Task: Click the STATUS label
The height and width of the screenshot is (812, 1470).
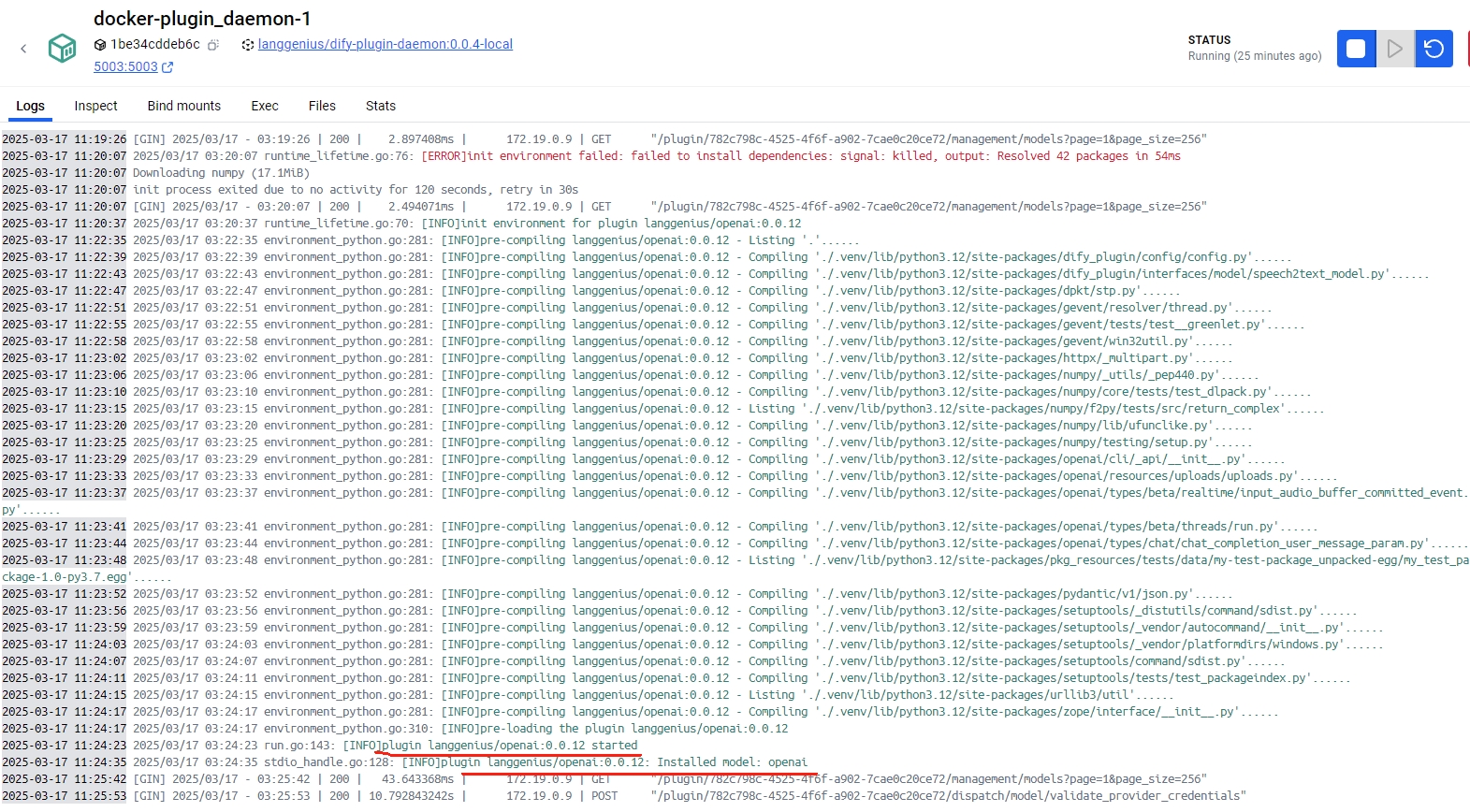Action: [1209, 40]
